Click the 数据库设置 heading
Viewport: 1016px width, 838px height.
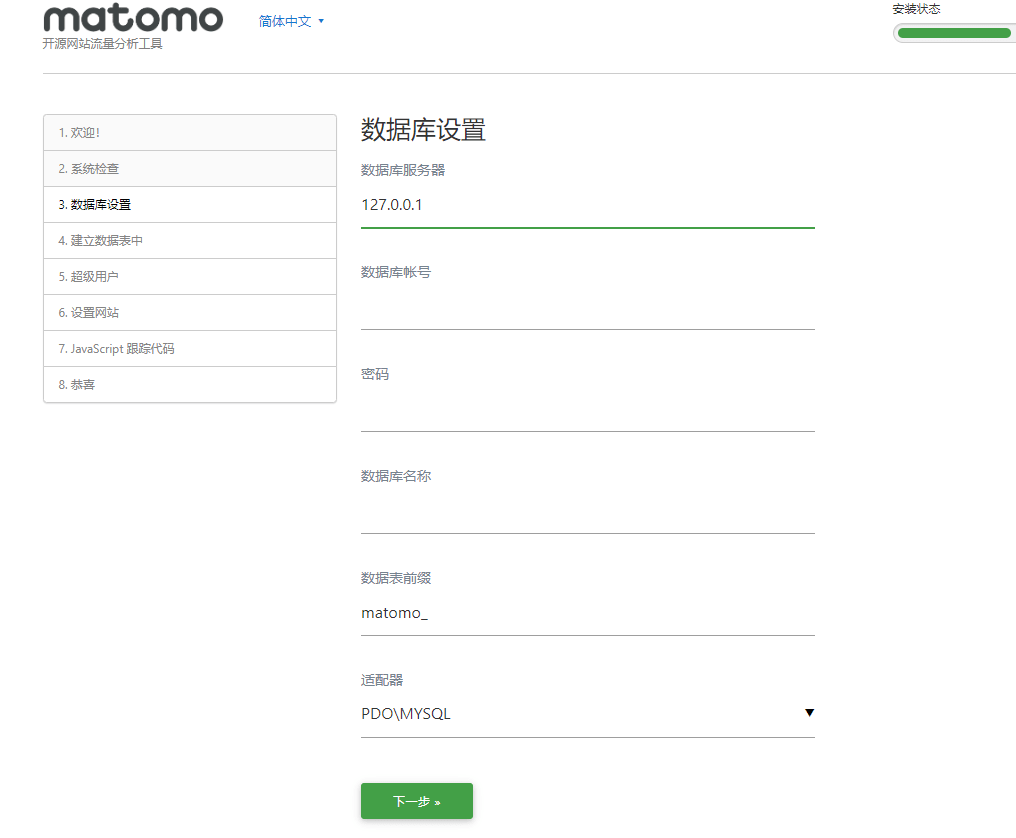pos(423,130)
